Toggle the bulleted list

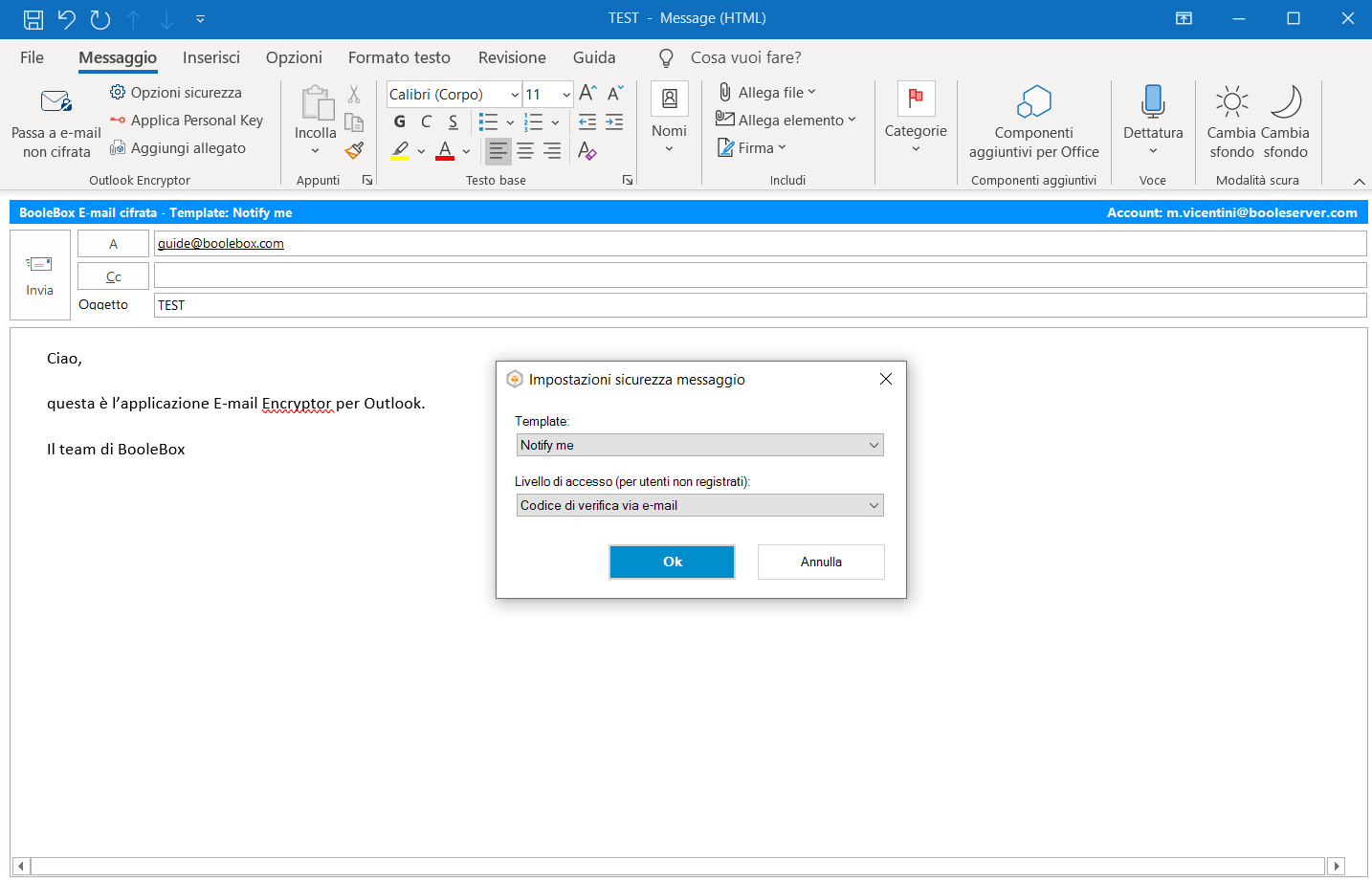pyautogui.click(x=489, y=121)
